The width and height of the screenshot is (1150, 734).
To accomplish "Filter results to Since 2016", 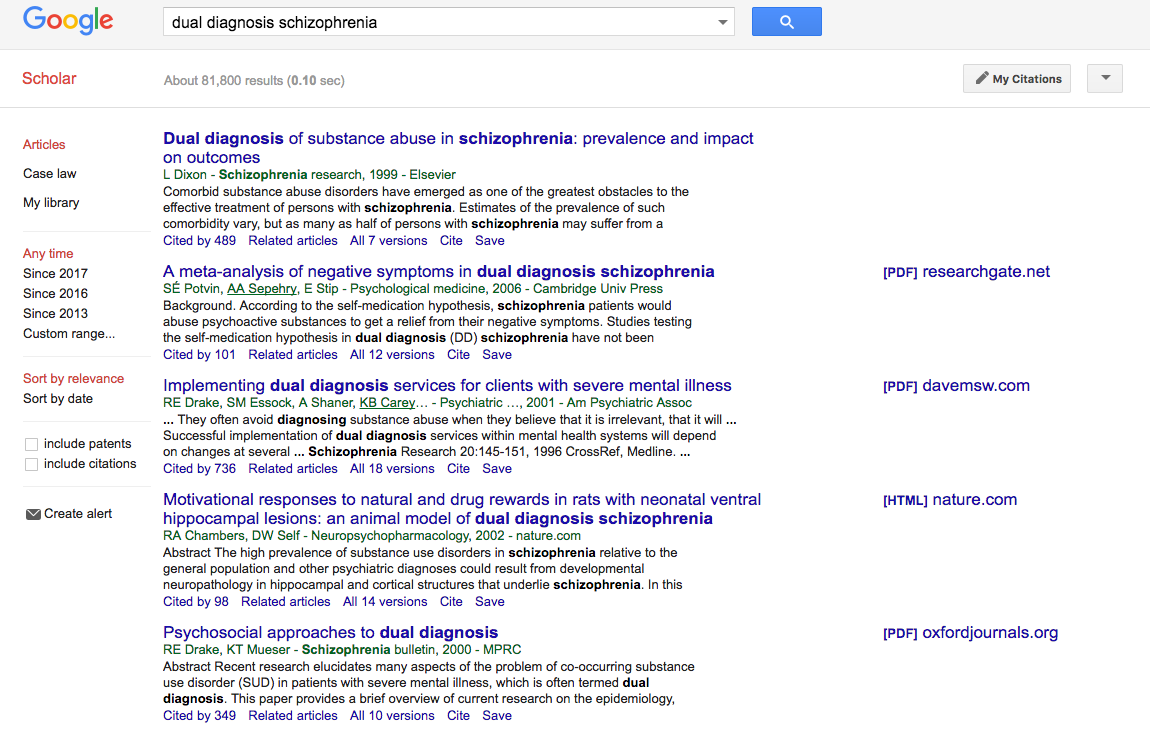I will [x=55, y=294].
